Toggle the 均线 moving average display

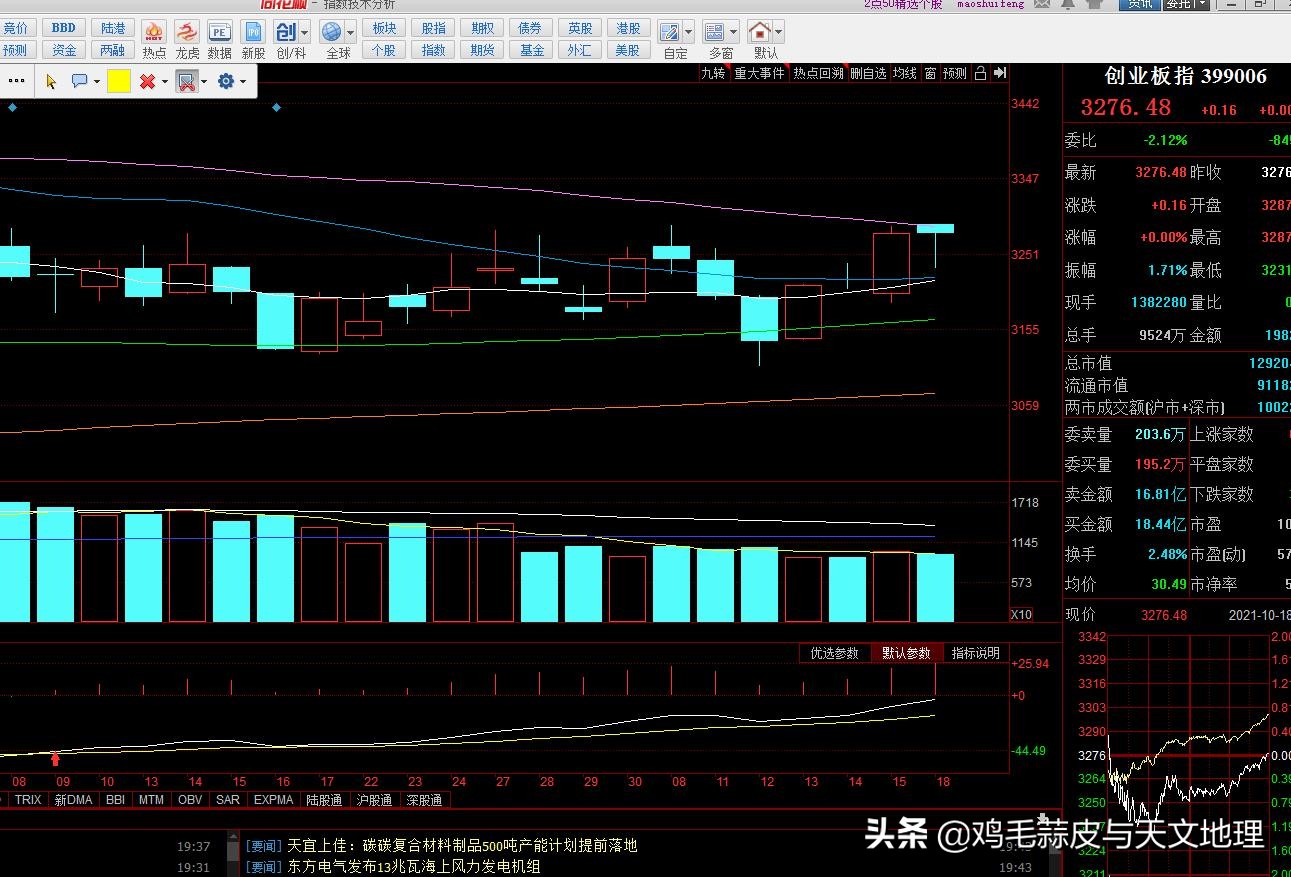point(904,73)
